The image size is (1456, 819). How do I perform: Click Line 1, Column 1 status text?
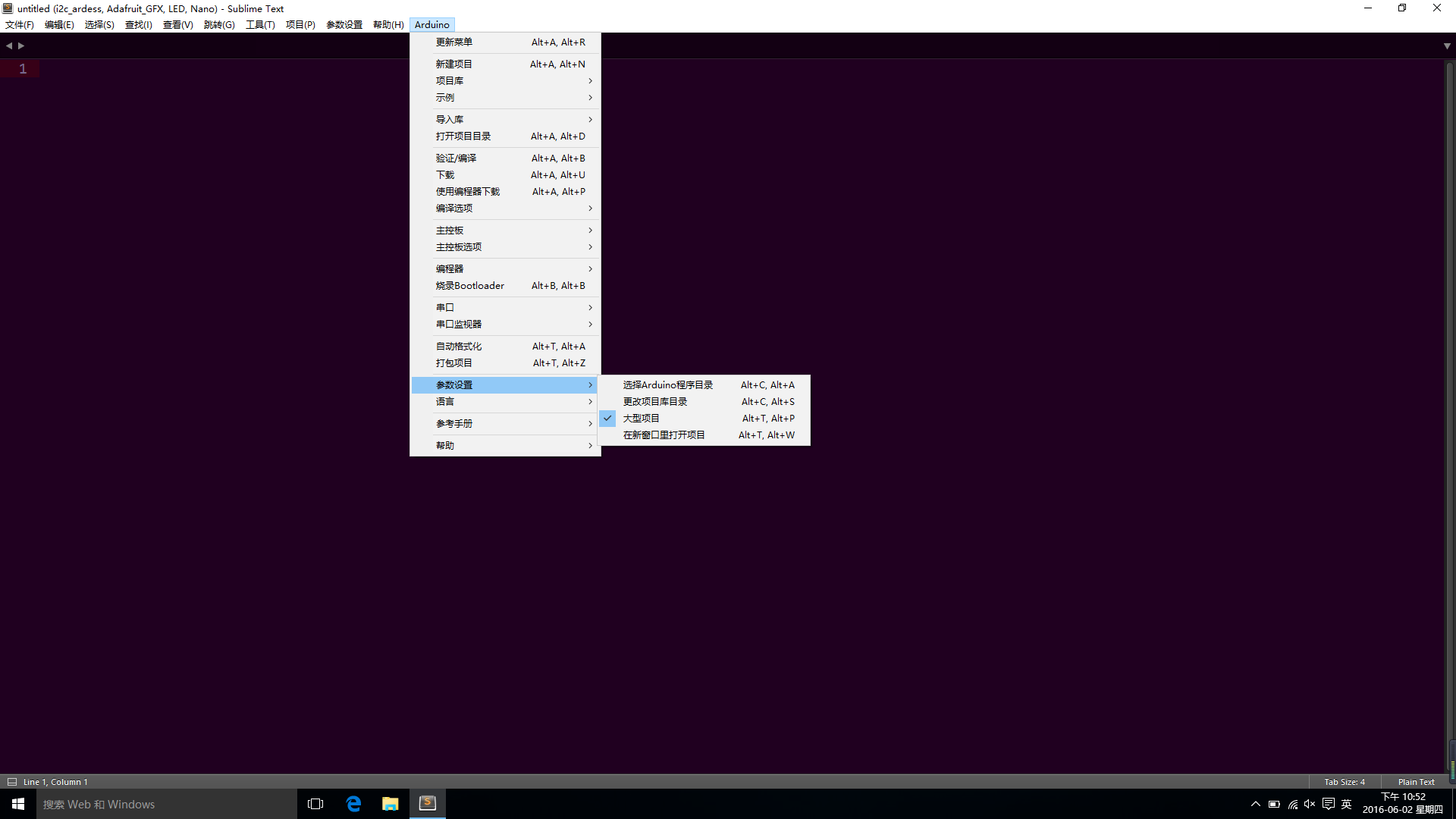pos(55,782)
